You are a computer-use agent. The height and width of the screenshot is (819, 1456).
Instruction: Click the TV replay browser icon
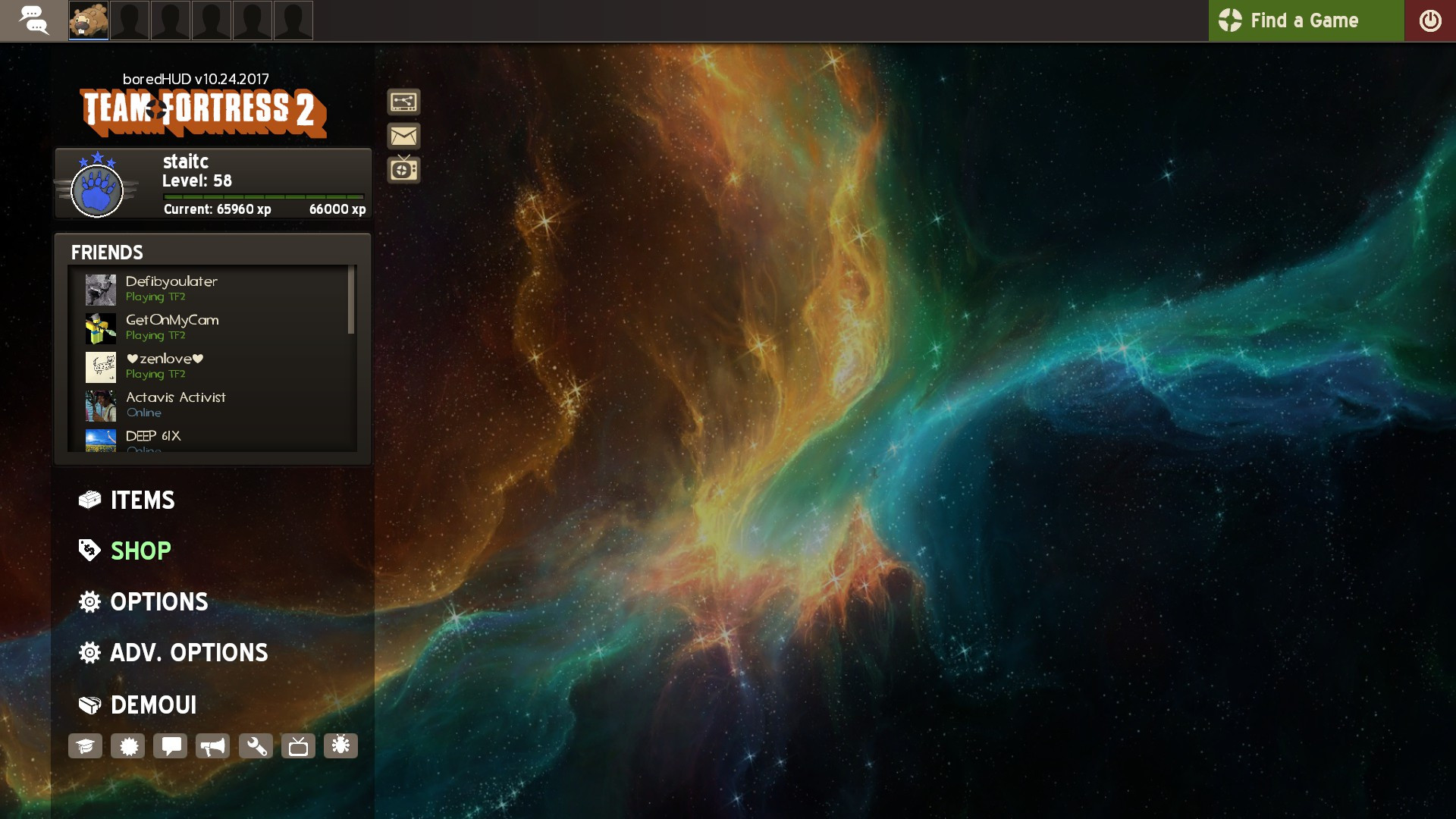pos(298,746)
